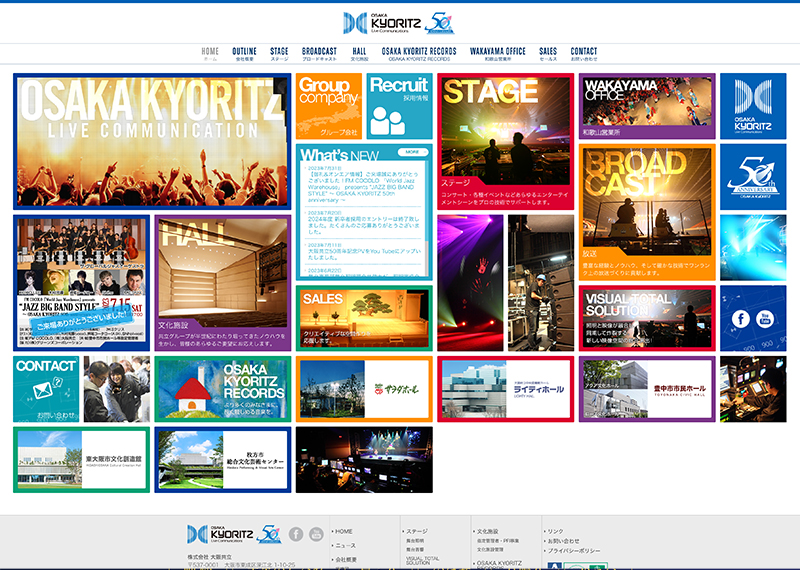Click the Jazz Big Band Style poster
Image resolution: width=800 pixels, height=570 pixels.
[x=82, y=282]
